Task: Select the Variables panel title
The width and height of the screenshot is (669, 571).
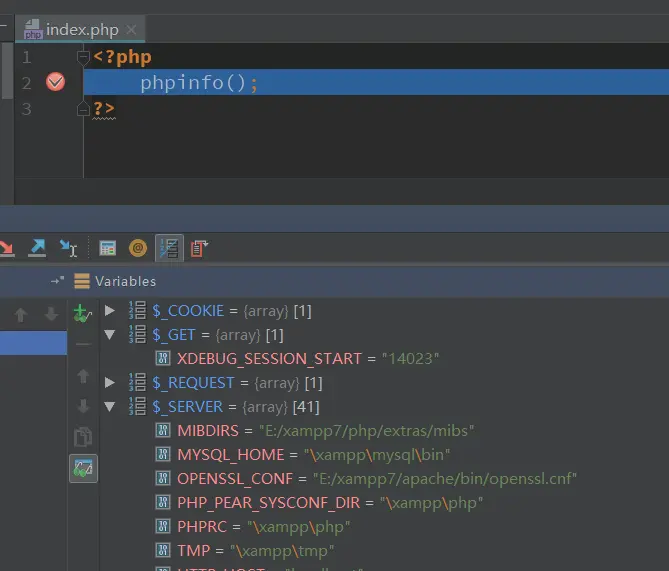Action: (x=125, y=281)
